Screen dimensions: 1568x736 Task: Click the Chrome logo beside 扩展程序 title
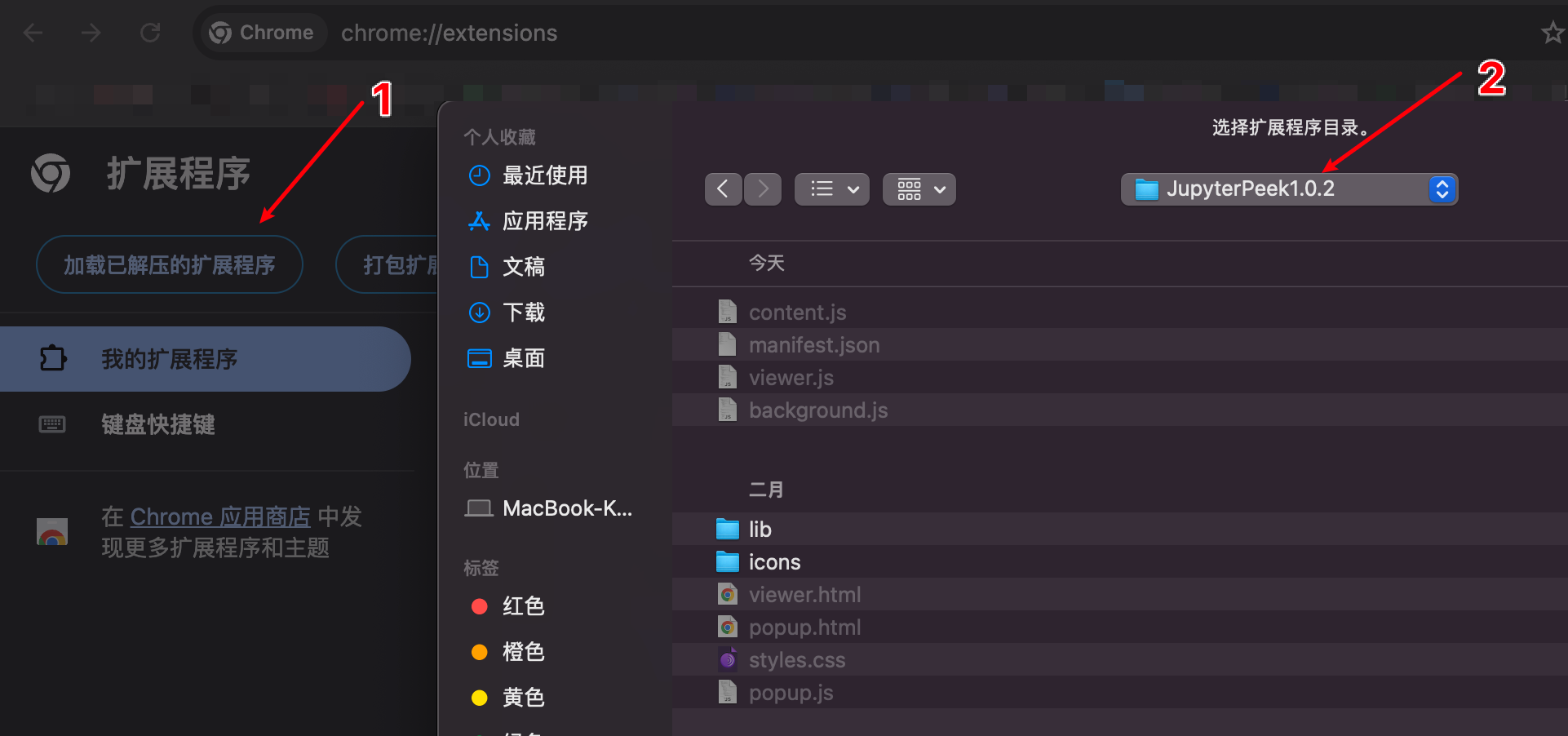point(51,173)
